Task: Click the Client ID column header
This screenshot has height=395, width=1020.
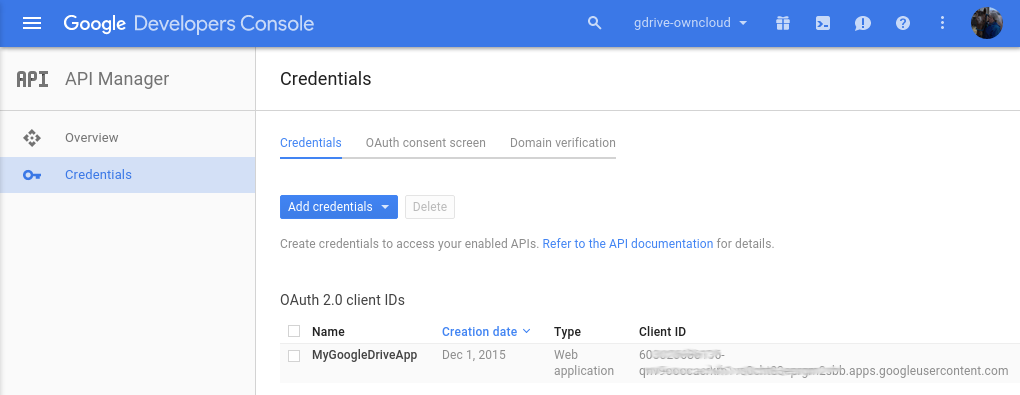Action: coord(662,332)
